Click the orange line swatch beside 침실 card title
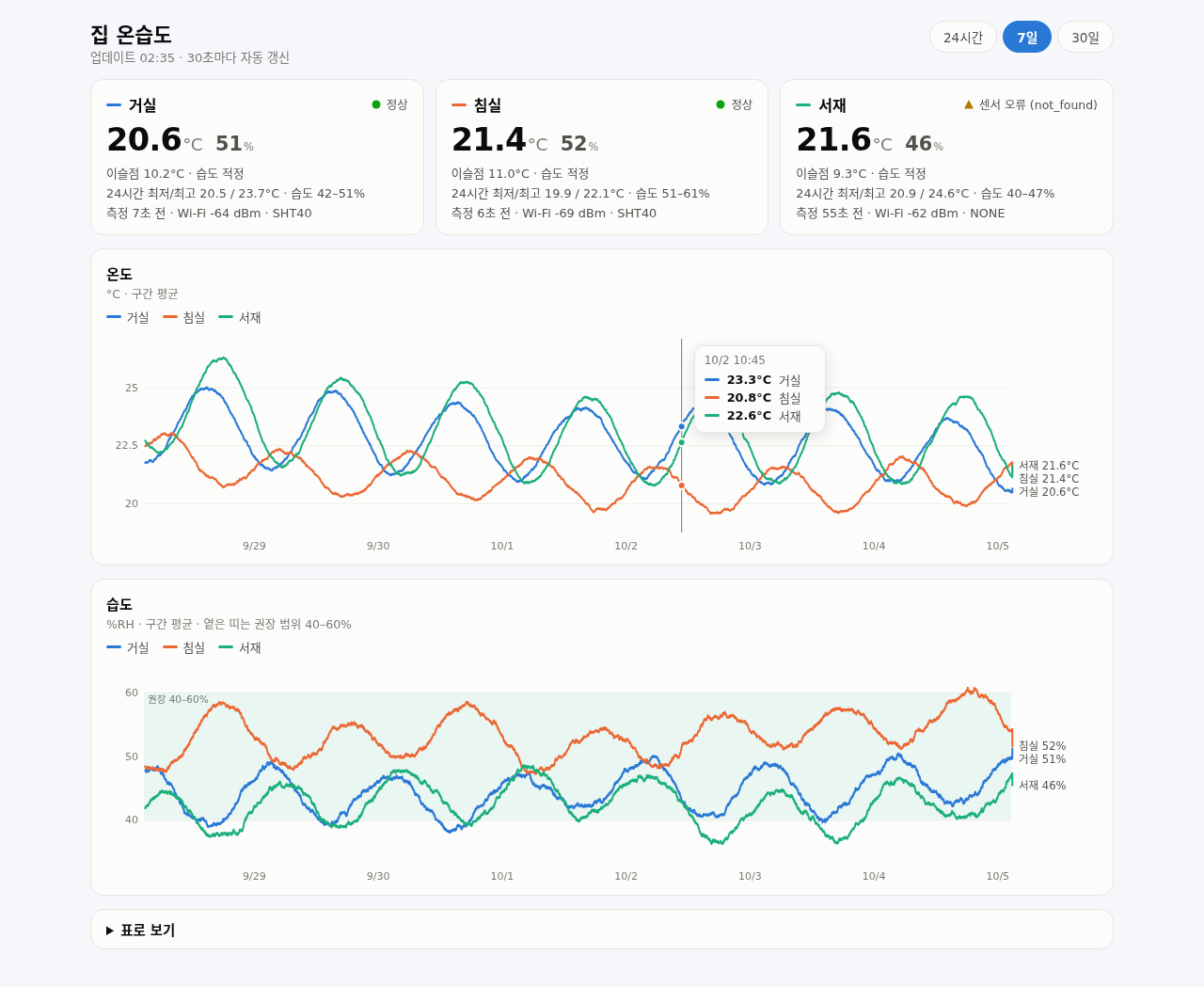1204x987 pixels. click(459, 105)
